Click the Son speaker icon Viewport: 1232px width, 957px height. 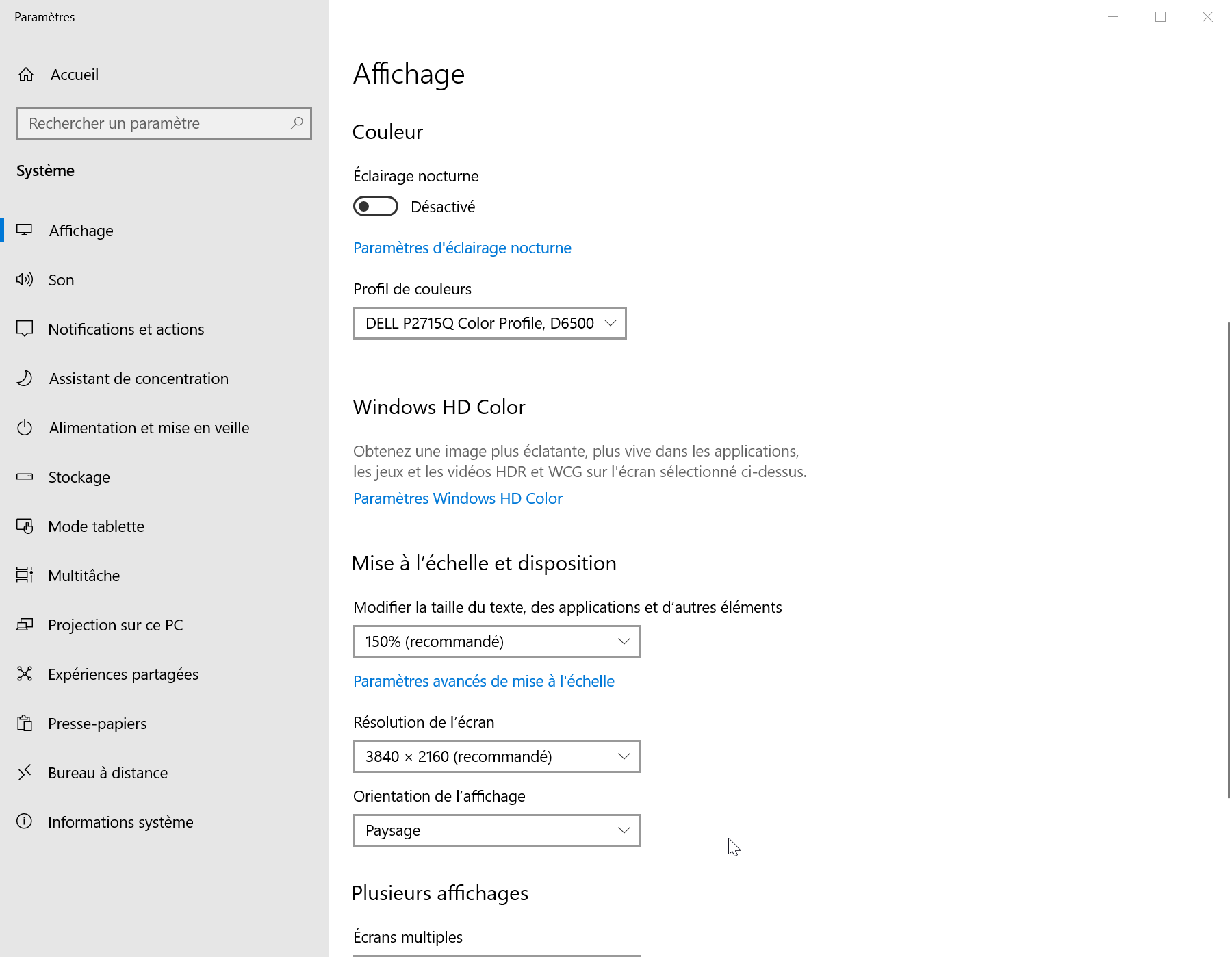(x=25, y=279)
